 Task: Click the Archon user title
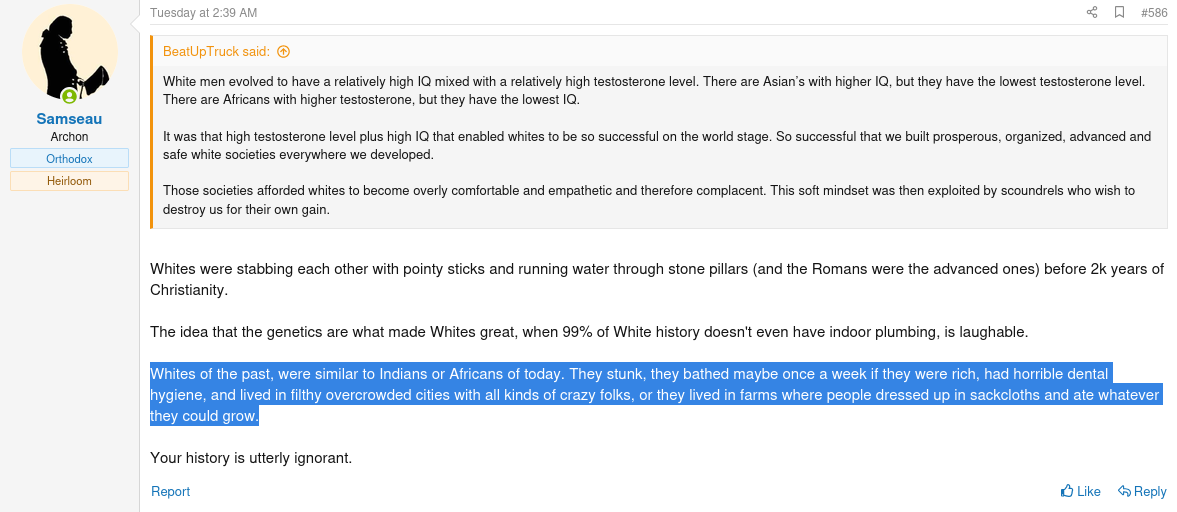[x=69, y=137]
